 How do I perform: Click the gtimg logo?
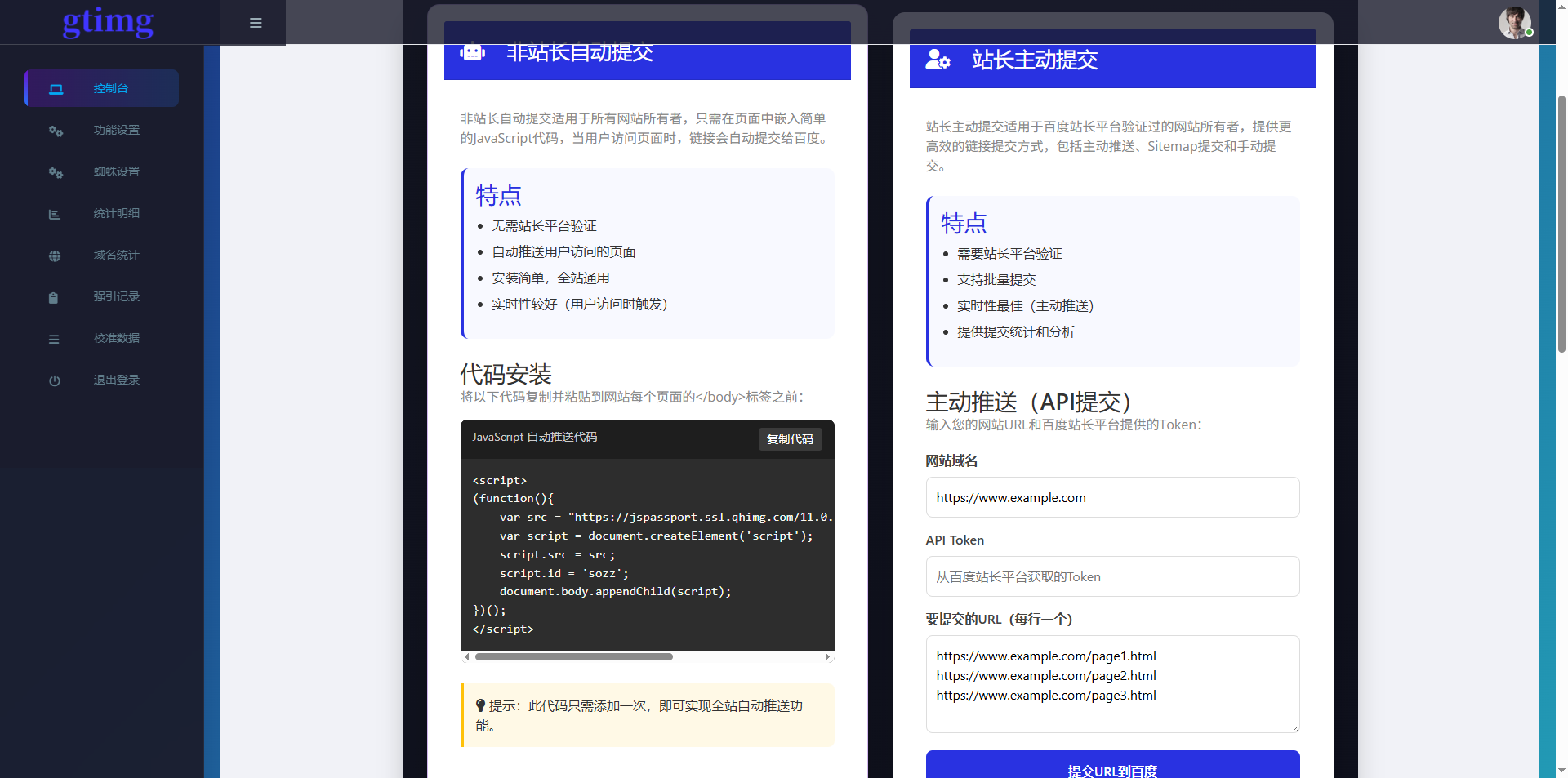click(108, 21)
